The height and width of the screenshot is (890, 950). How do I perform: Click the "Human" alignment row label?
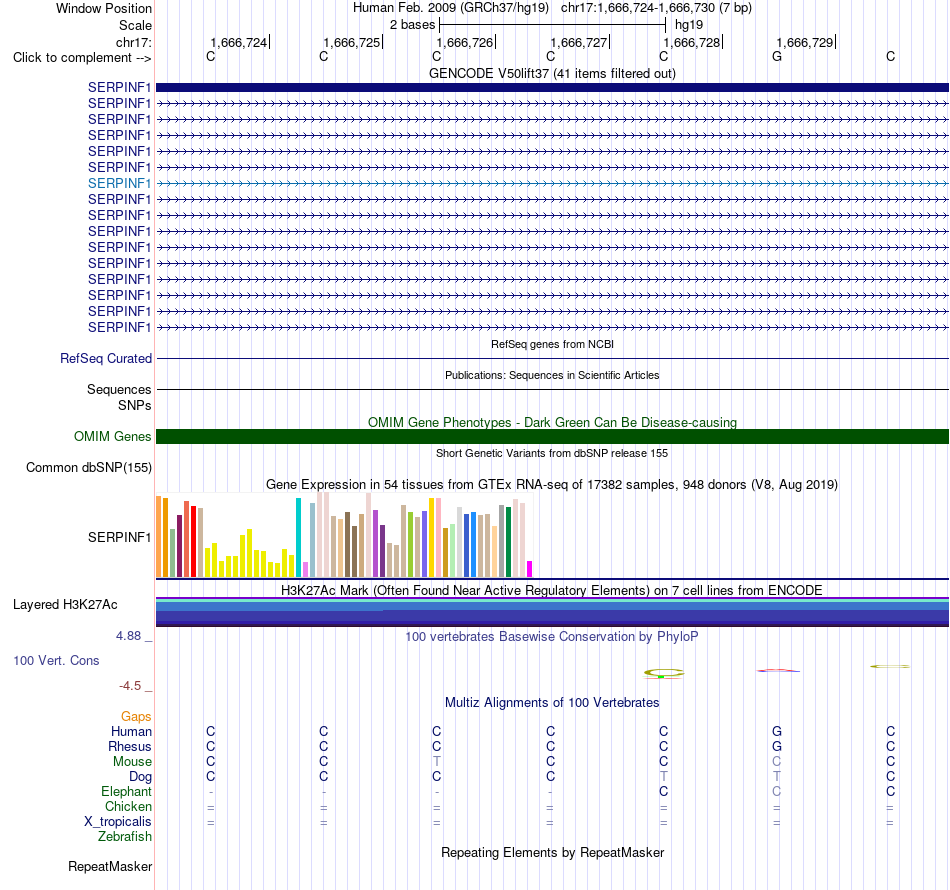(131, 732)
